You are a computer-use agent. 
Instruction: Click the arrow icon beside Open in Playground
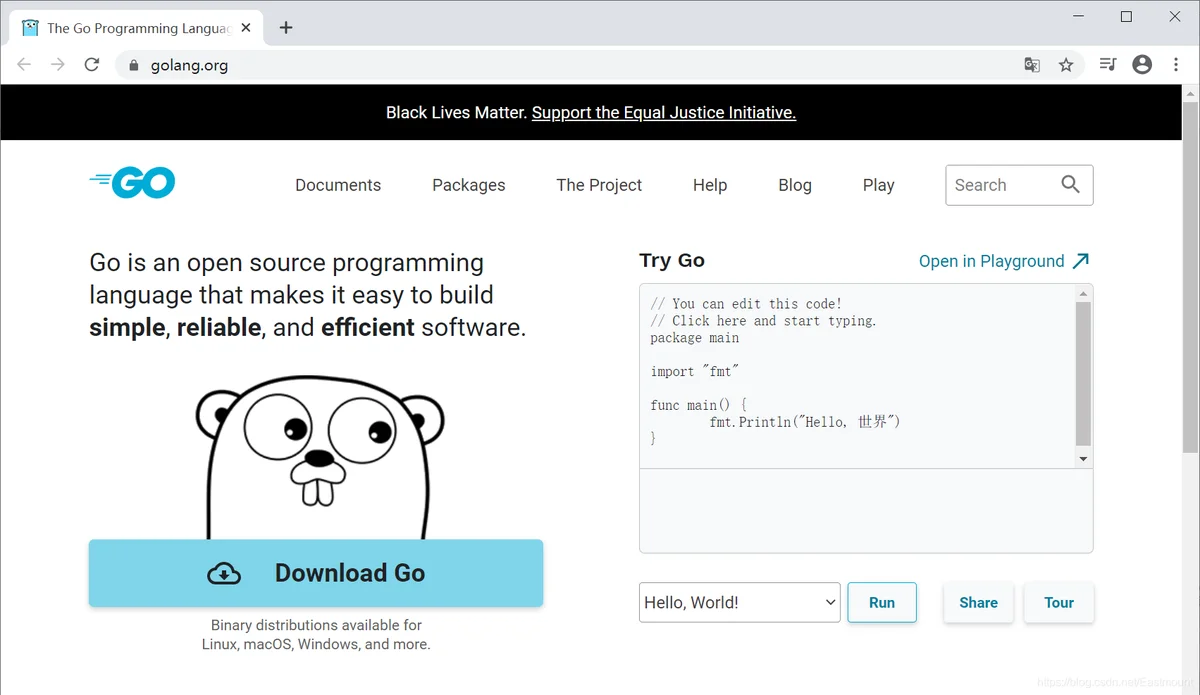coord(1080,261)
